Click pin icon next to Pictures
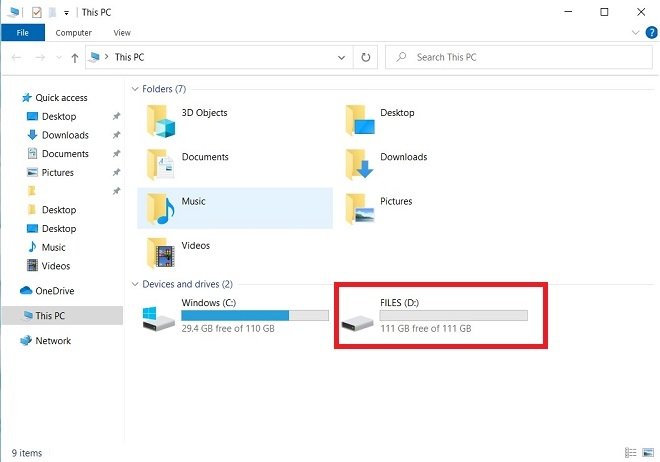The height and width of the screenshot is (462, 660). coord(117,173)
